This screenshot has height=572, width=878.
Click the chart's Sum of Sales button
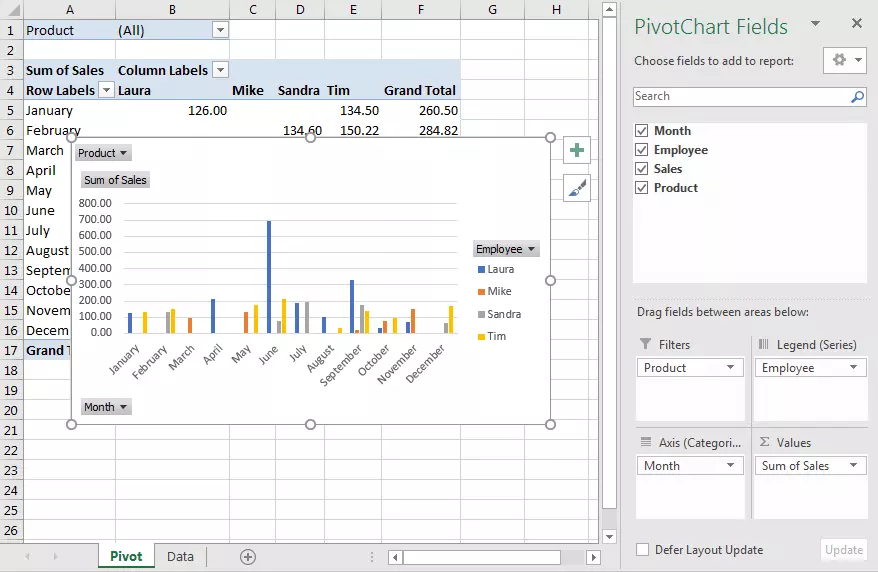tap(115, 180)
